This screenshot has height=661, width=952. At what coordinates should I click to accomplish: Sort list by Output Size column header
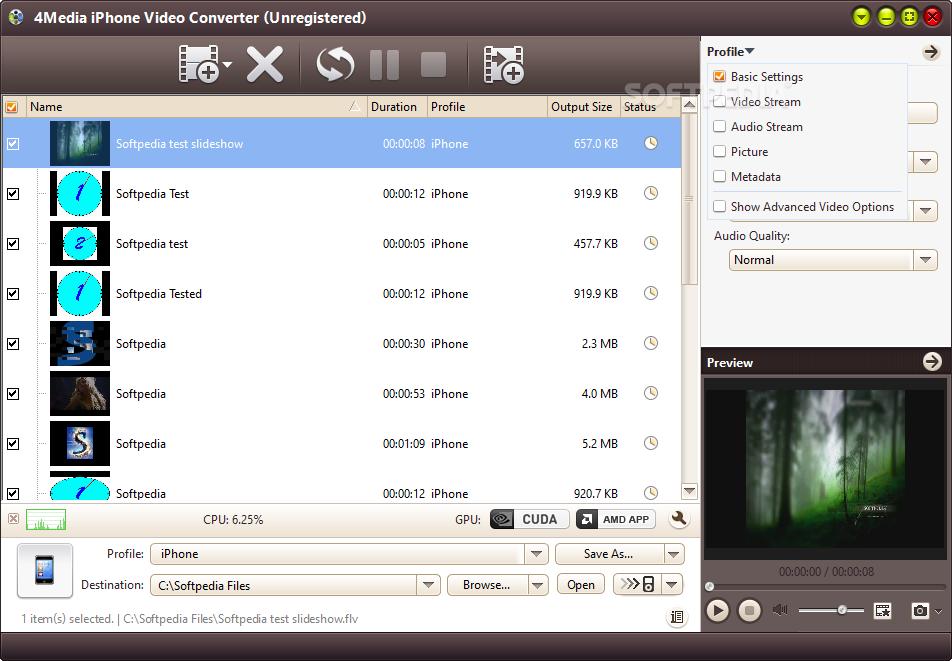[583, 107]
